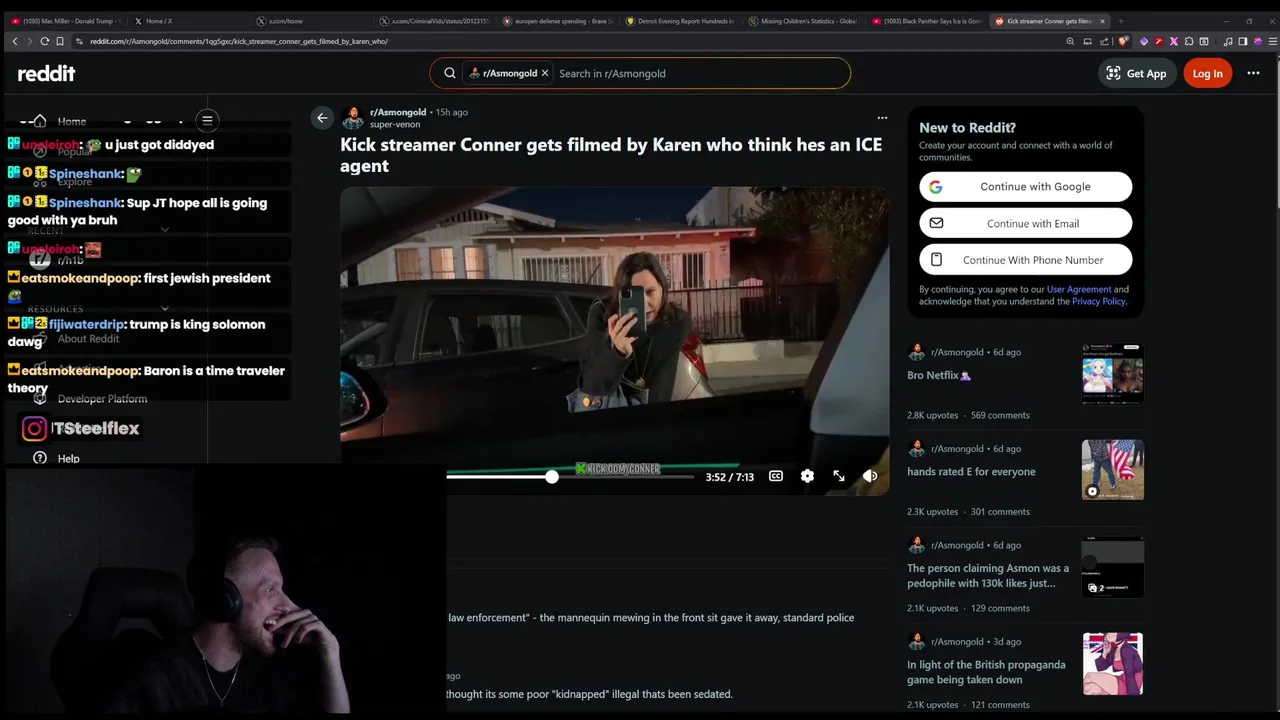The height and width of the screenshot is (720, 1280).
Task: Open the User Agreement link
Action: [1079, 290]
